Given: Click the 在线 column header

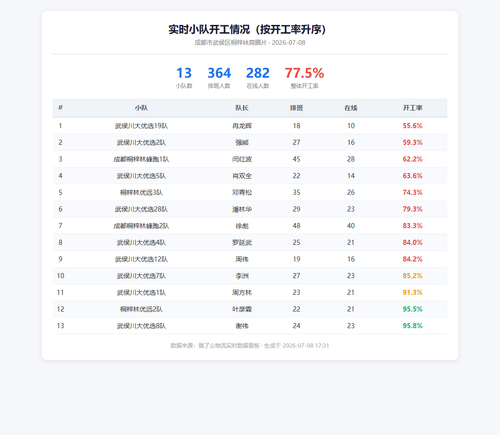Looking at the screenshot, I should [x=351, y=108].
